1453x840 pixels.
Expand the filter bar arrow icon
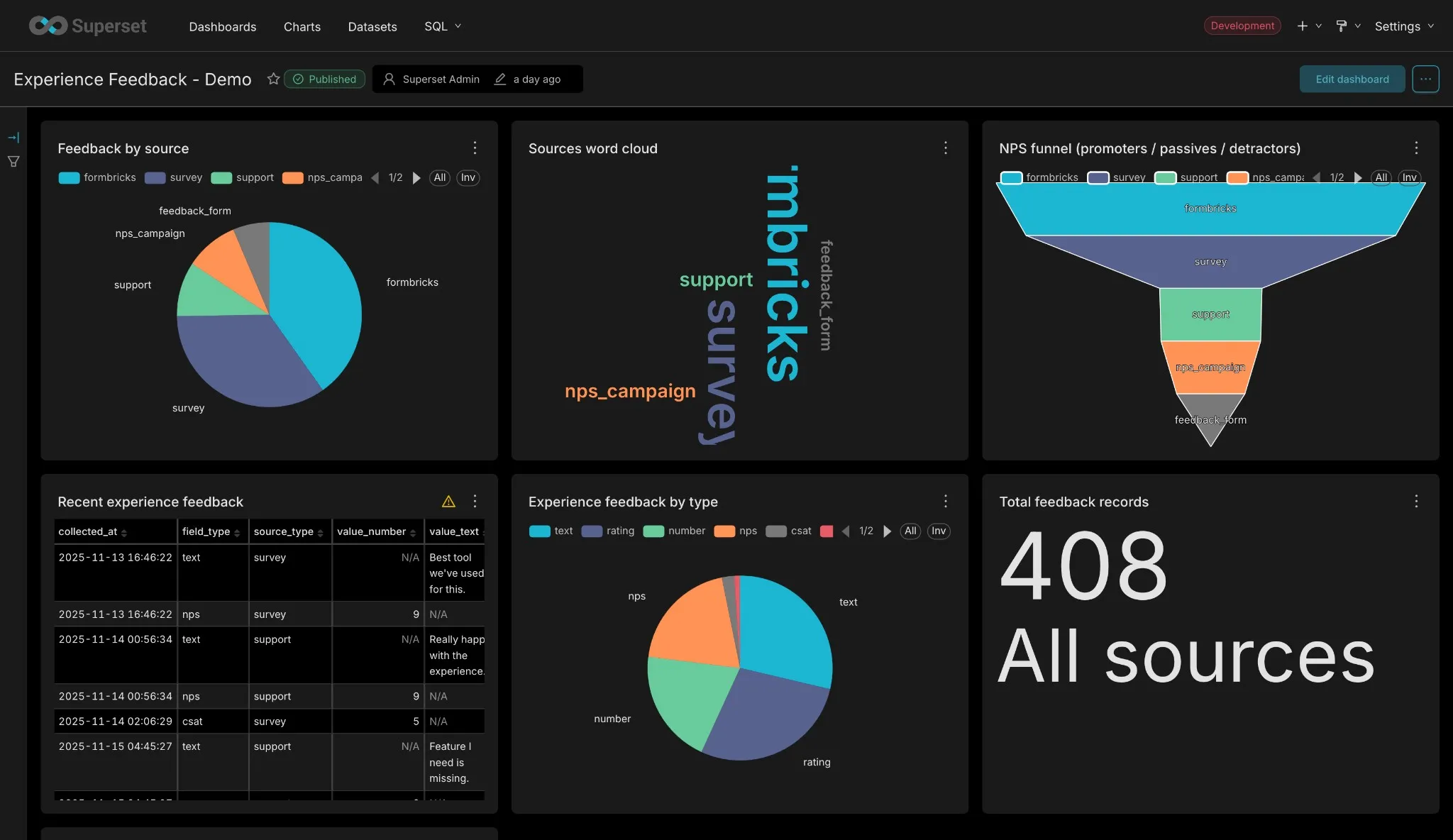click(x=13, y=137)
